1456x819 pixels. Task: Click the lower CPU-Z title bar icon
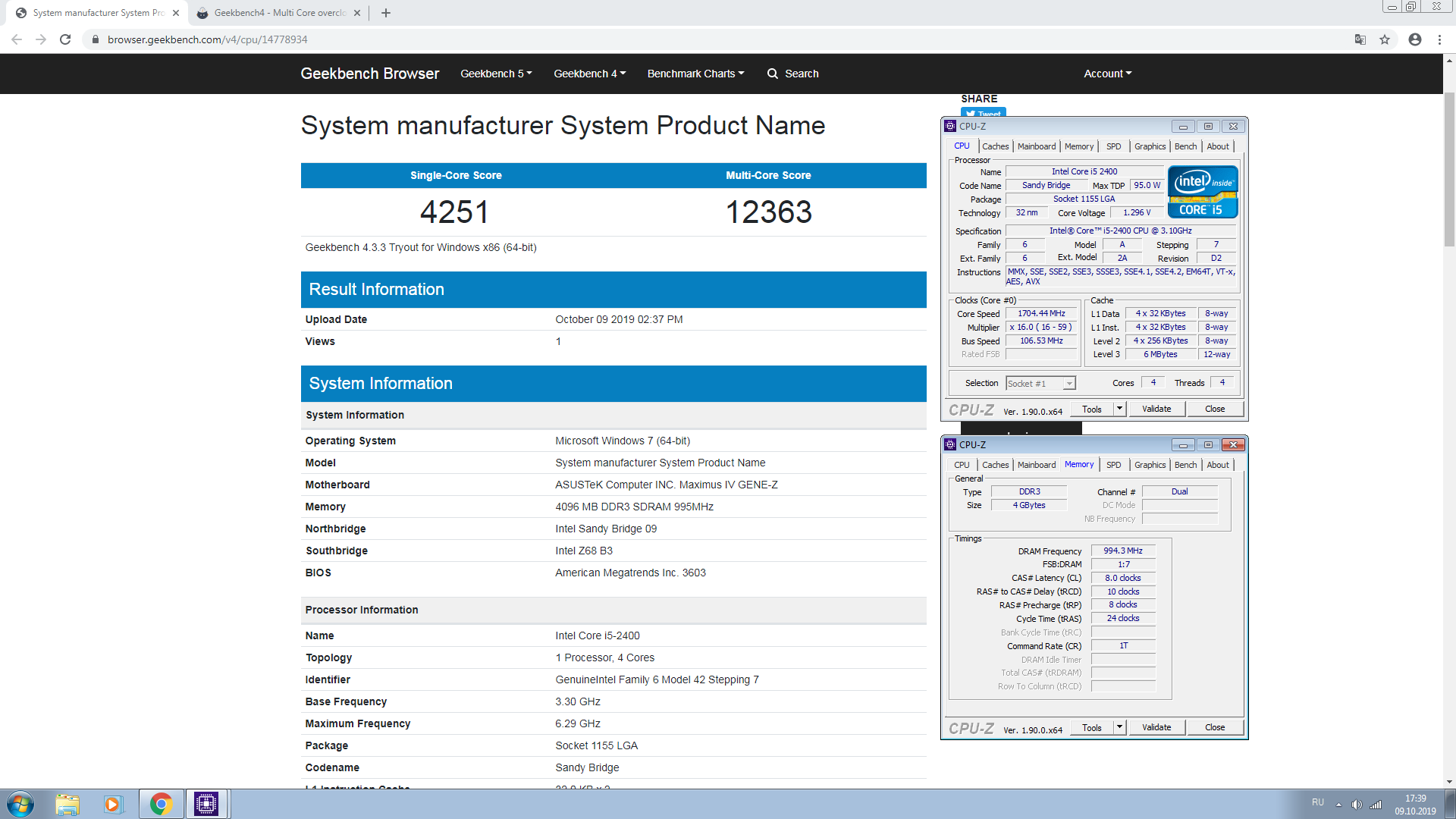coord(950,445)
